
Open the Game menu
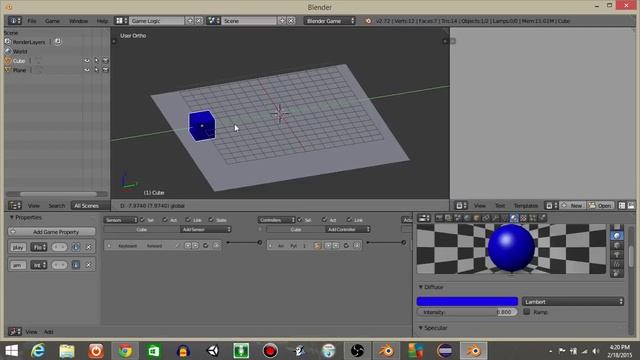(52, 21)
